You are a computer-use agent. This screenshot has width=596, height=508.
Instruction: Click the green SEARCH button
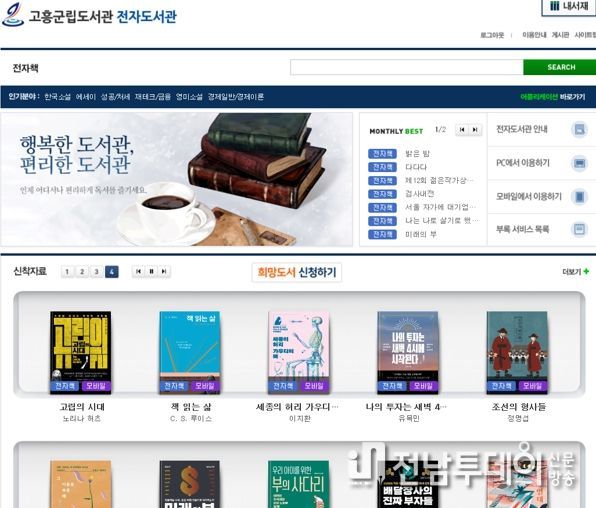pos(560,67)
